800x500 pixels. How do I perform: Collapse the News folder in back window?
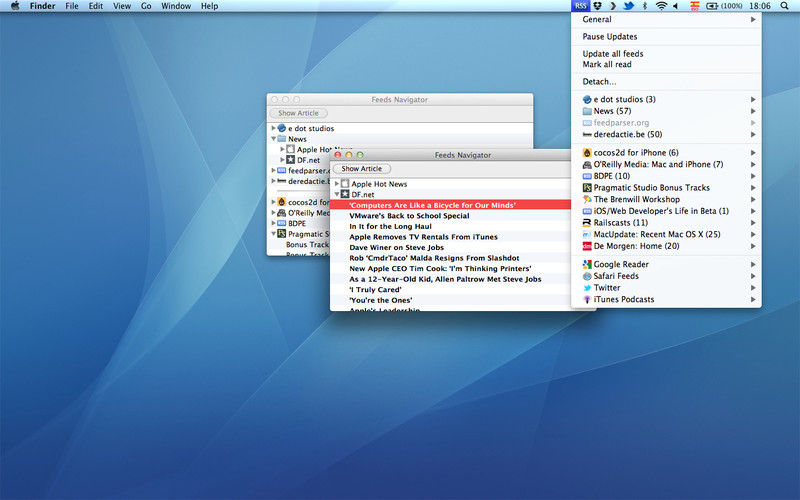[273, 139]
